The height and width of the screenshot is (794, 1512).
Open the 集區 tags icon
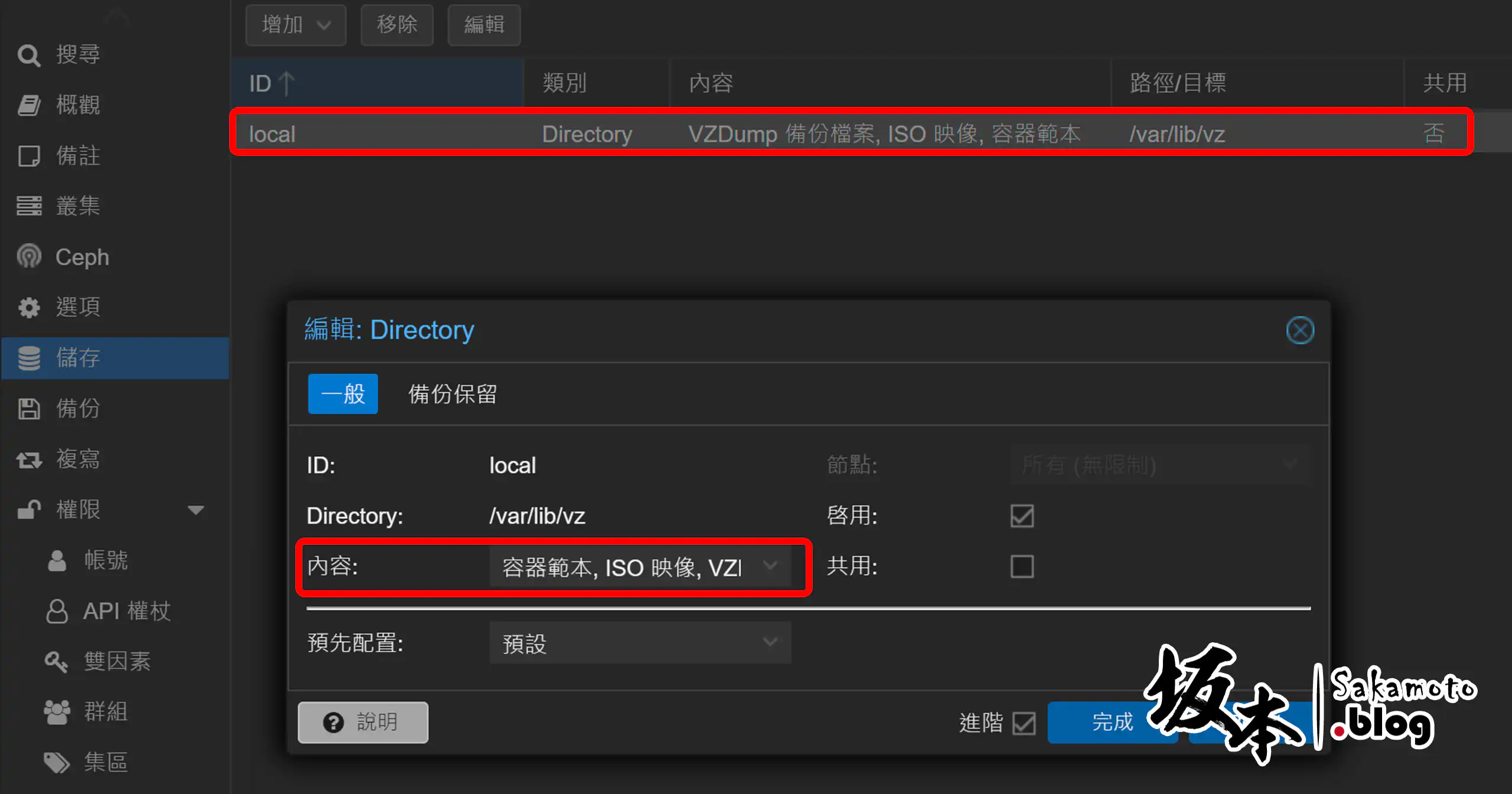[x=57, y=763]
